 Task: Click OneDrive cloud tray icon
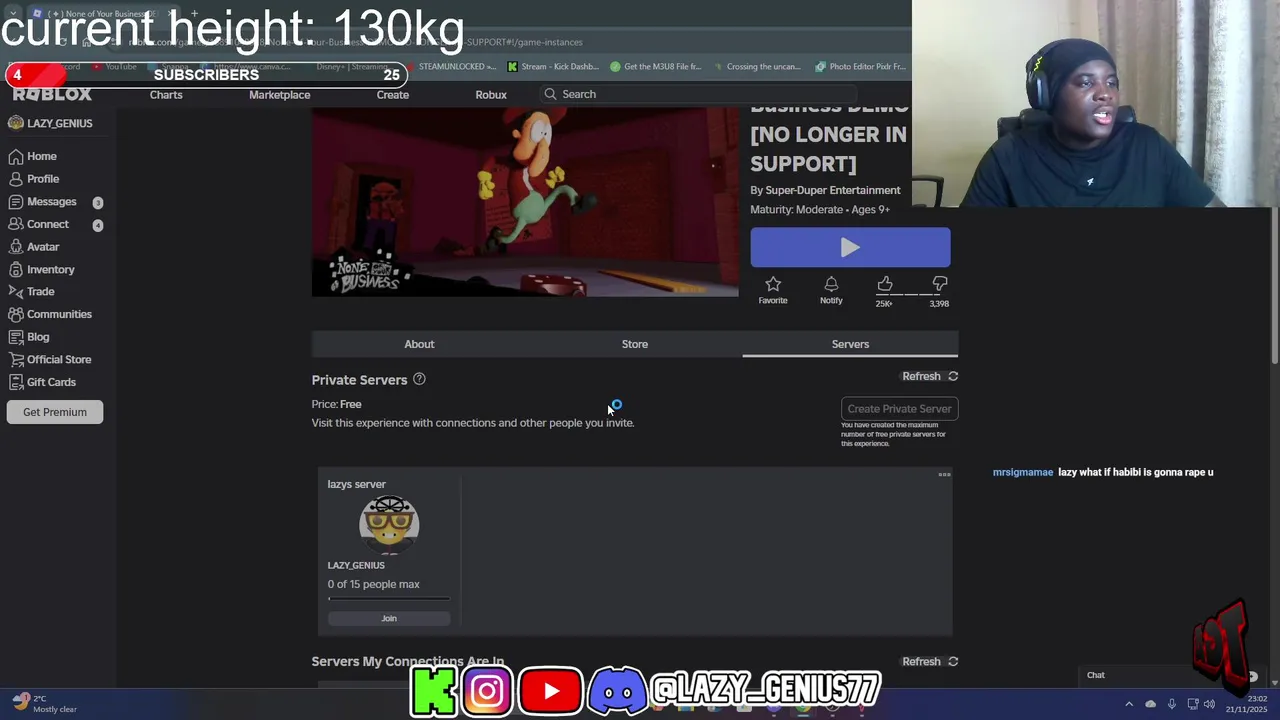point(1150,704)
